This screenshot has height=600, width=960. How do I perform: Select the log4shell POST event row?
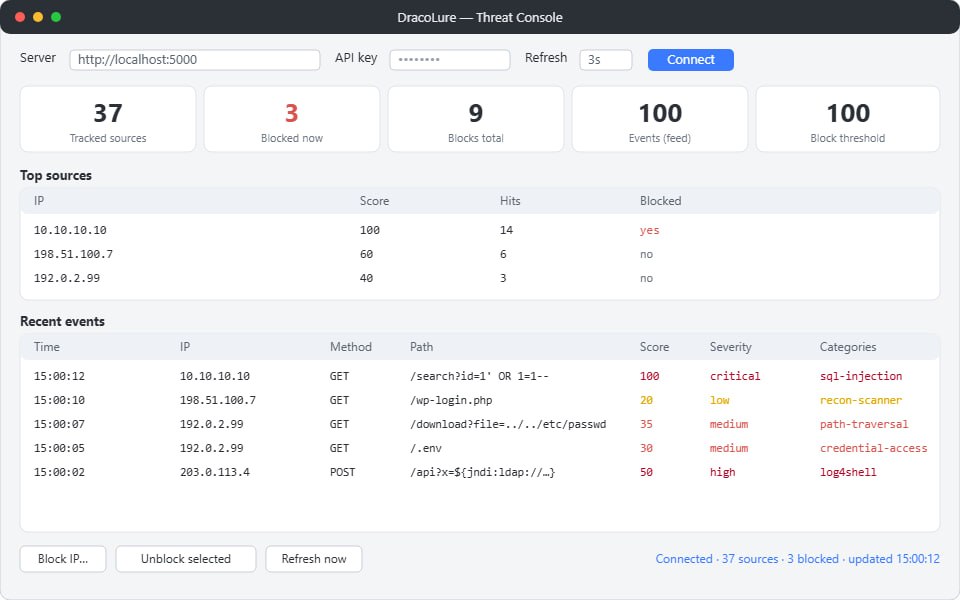click(x=480, y=472)
